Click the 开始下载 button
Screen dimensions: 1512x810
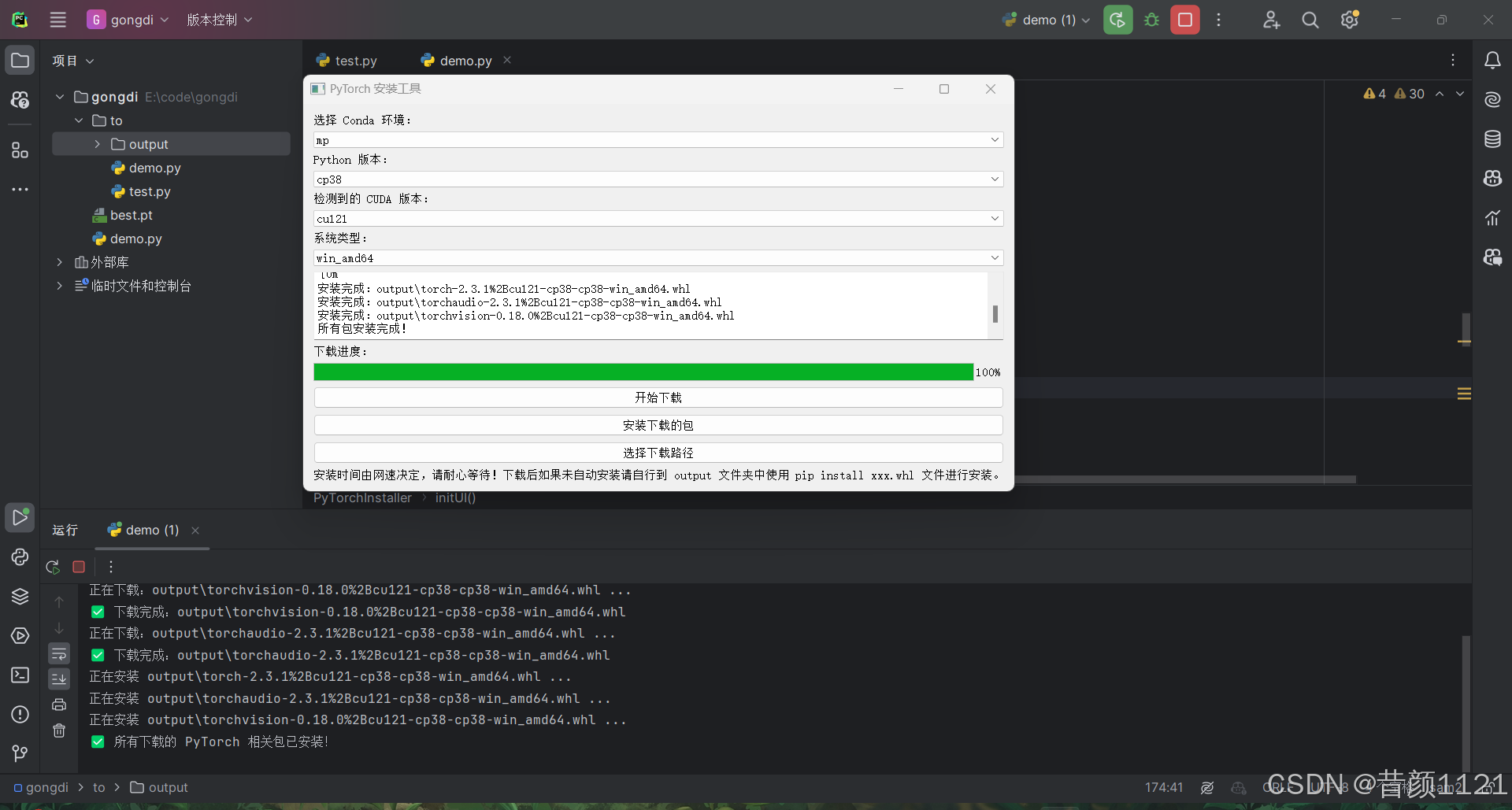coord(658,398)
